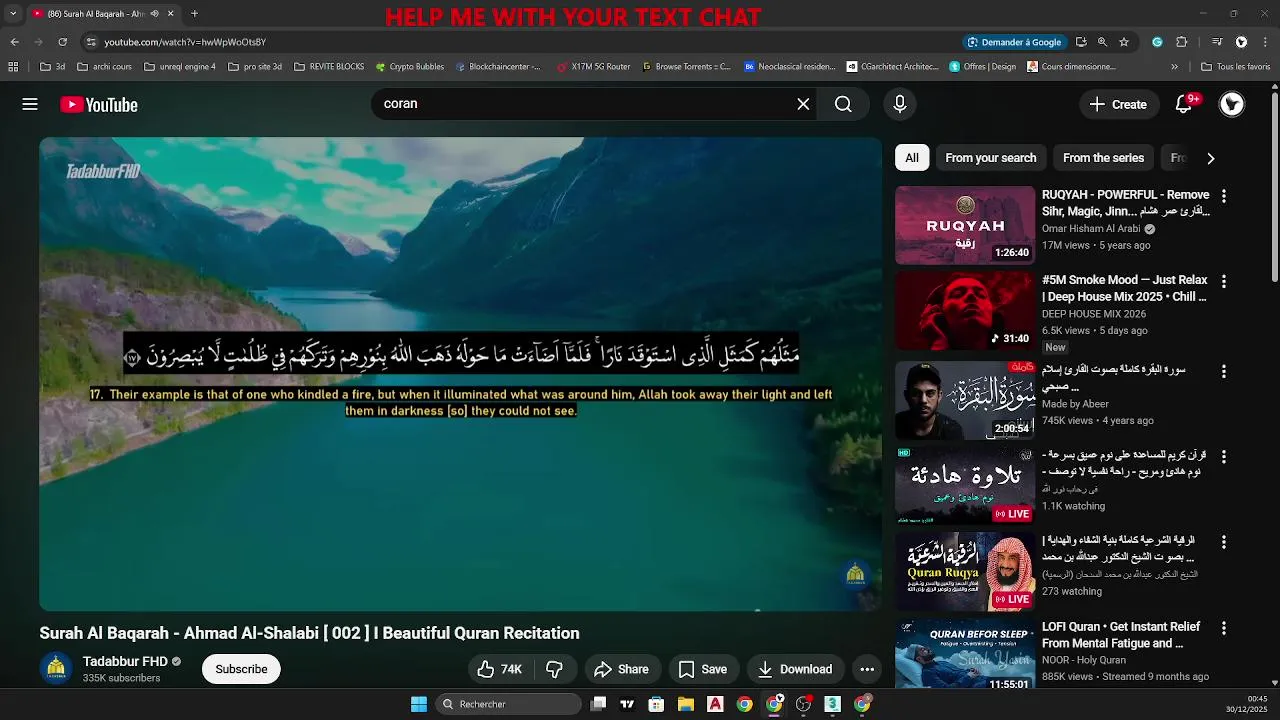Open options for 1.1K watching live video
1280x720 pixels.
pos(1223,456)
